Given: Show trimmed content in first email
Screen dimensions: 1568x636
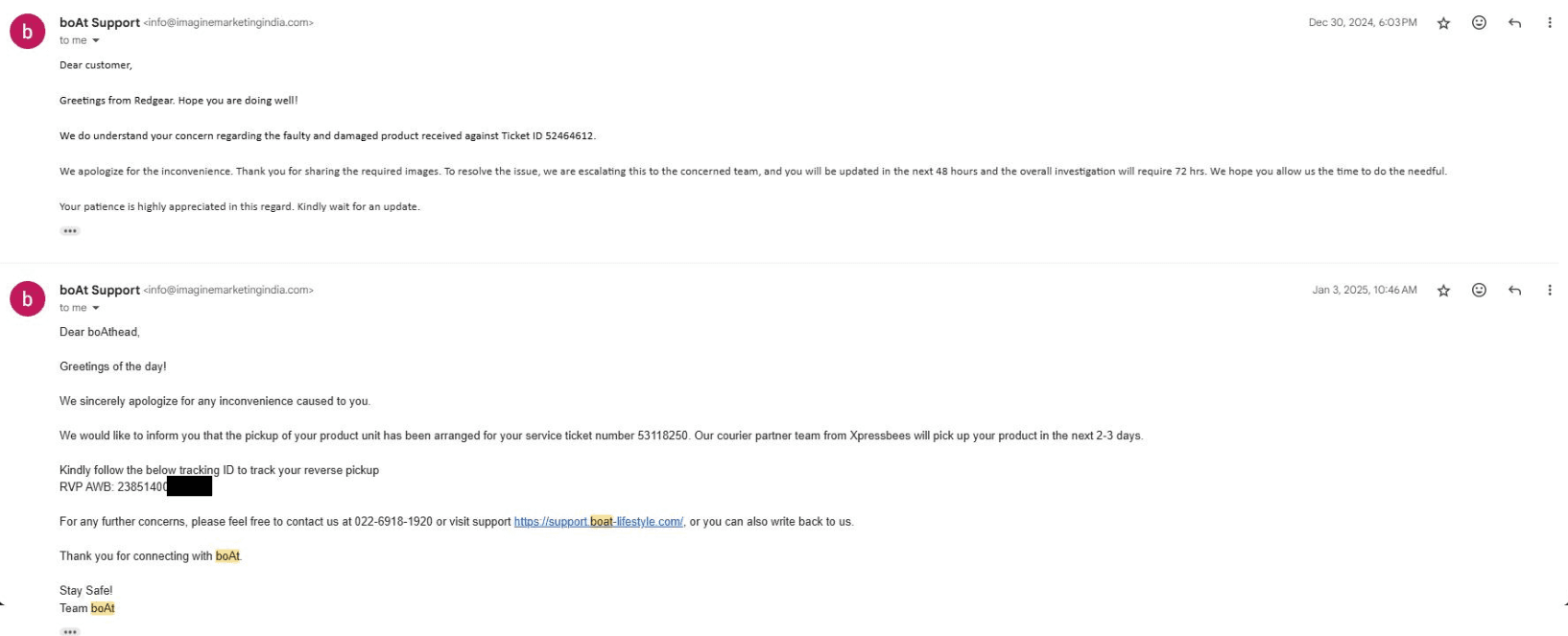Looking at the screenshot, I should 70,231.
